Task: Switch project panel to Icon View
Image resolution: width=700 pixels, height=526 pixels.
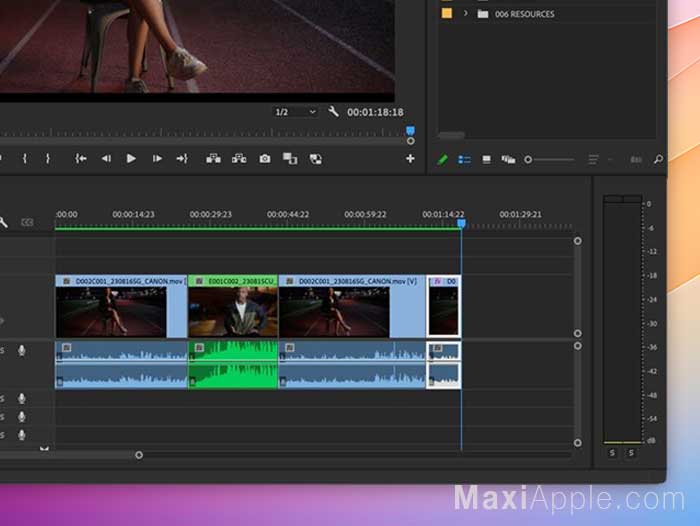Action: click(x=487, y=159)
